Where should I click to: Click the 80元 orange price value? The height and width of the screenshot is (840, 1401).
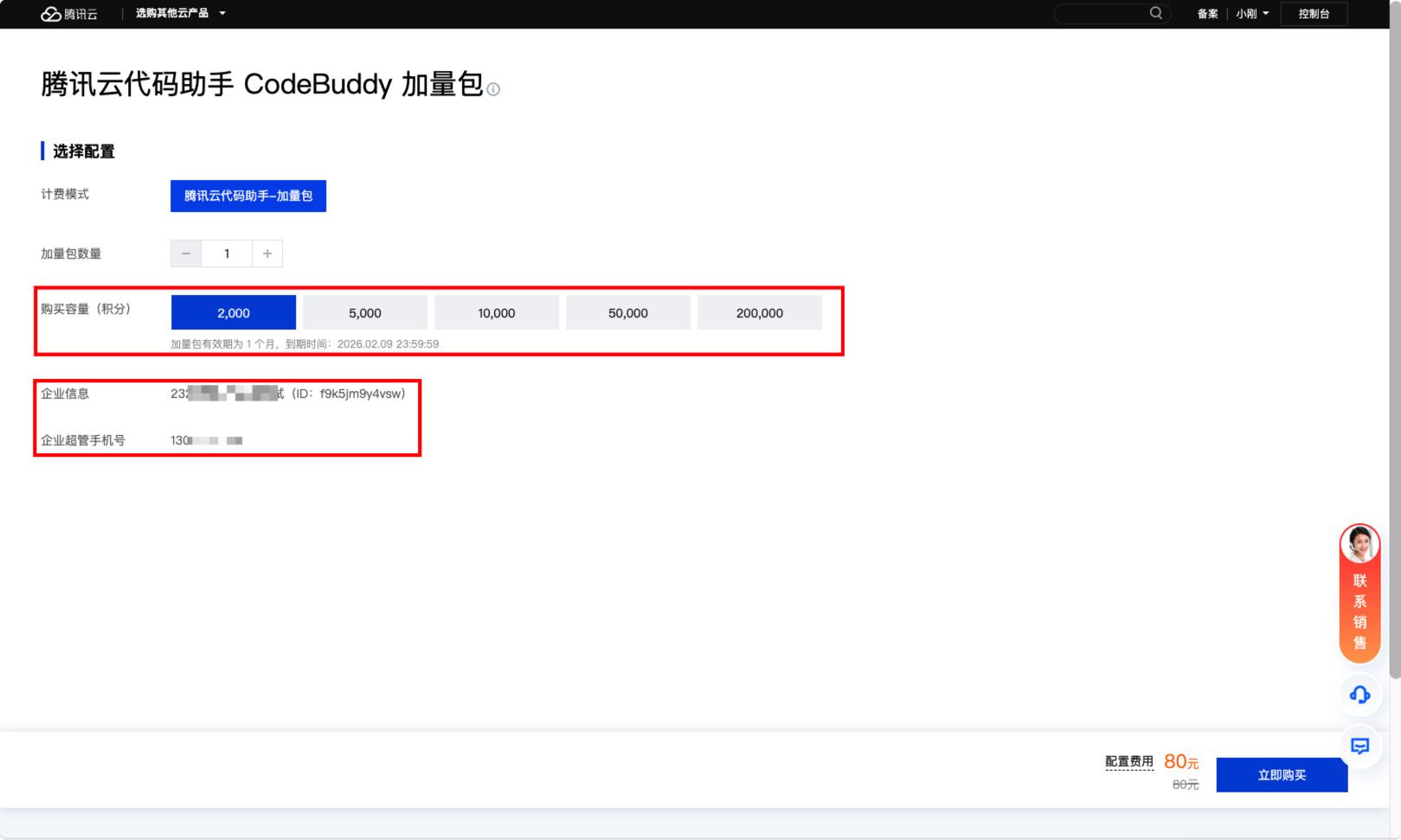click(1181, 761)
